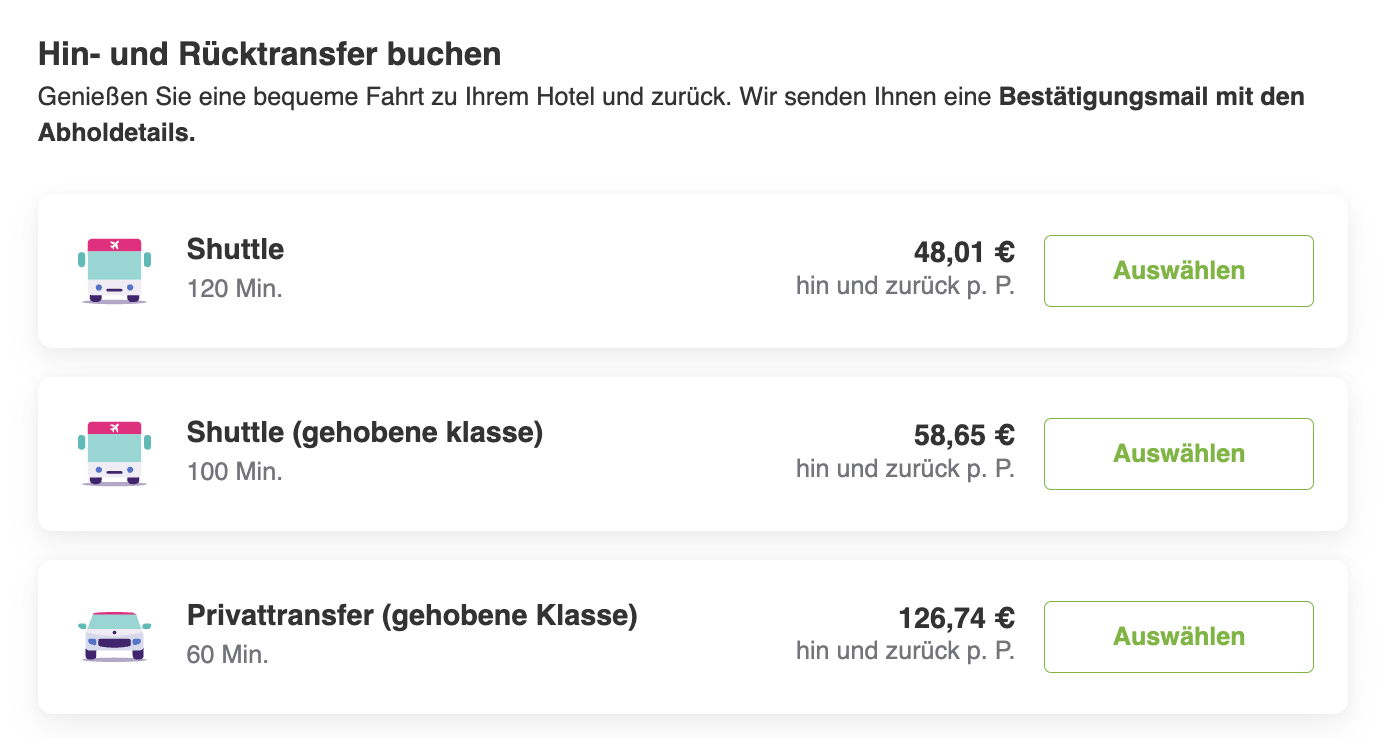Image resolution: width=1386 pixels, height=738 pixels.
Task: Click the 48,01 € price
Action: 964,252
